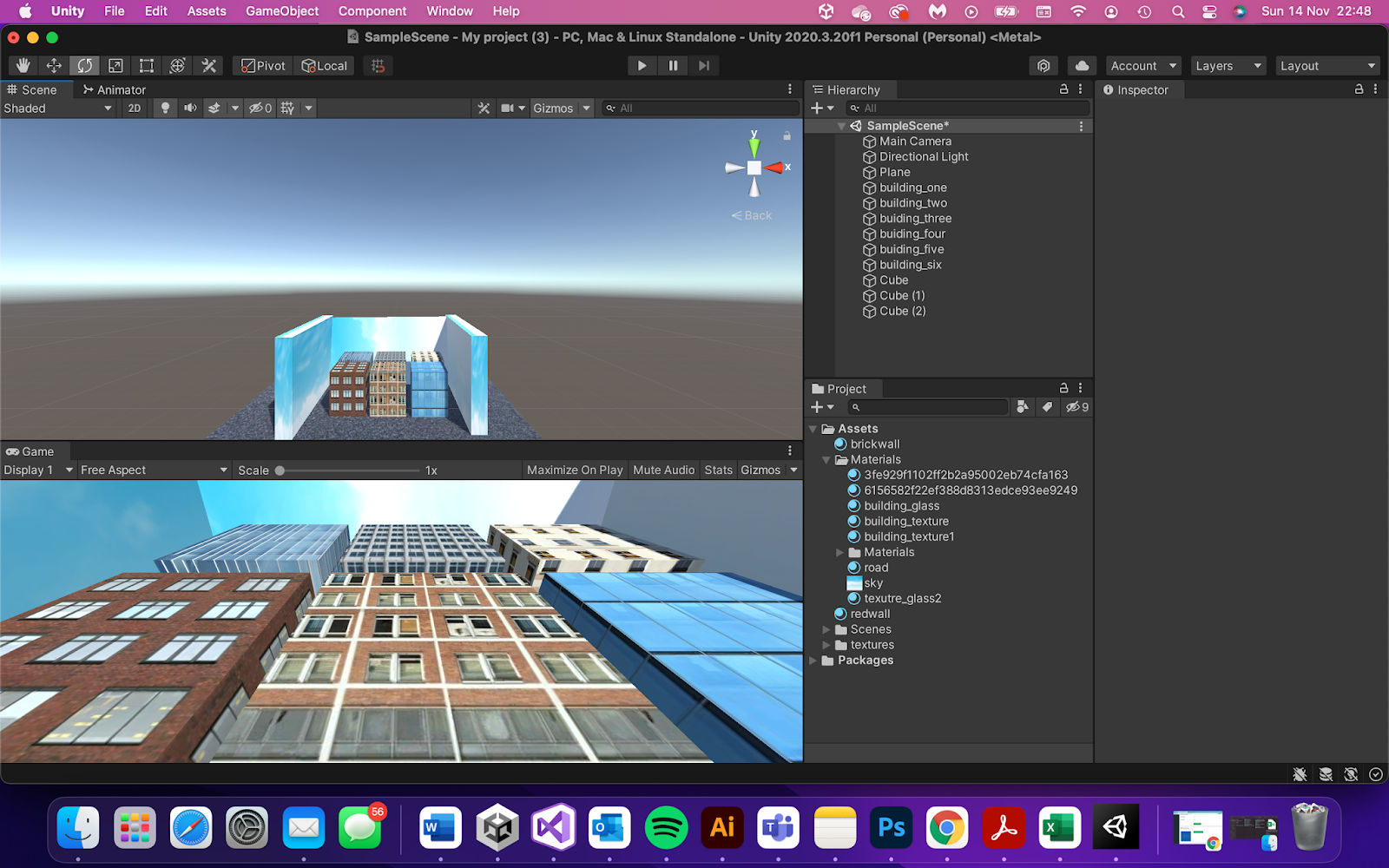Show the Stats overlay
The width and height of the screenshot is (1389, 868).
[x=719, y=470]
